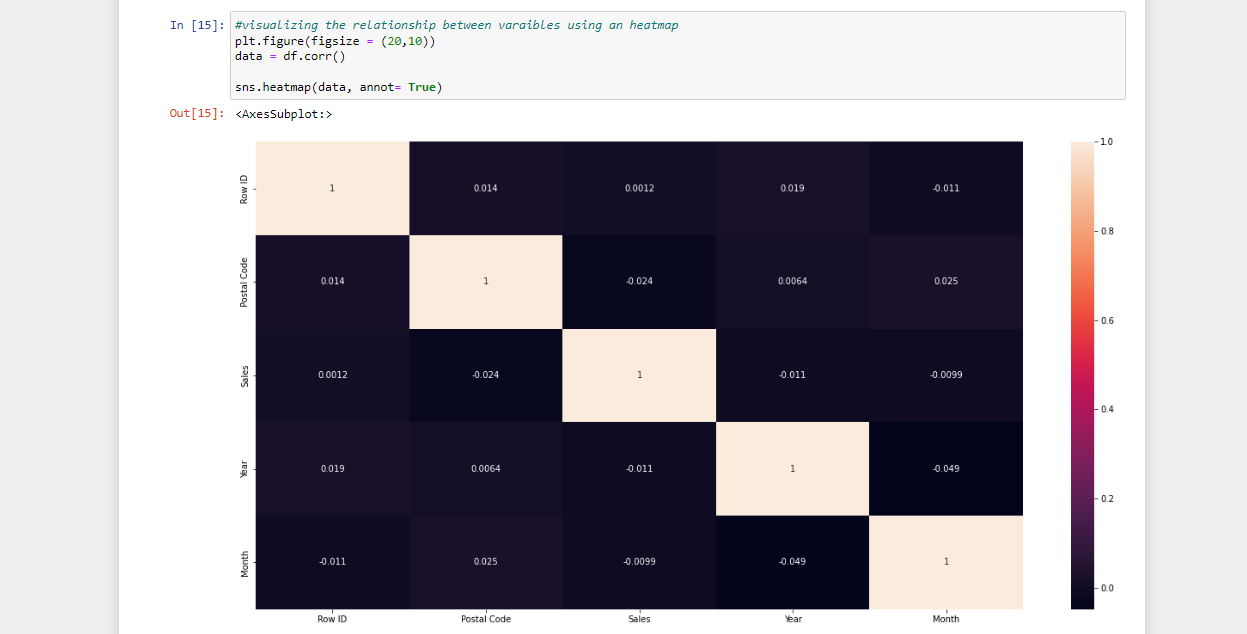Click the cell showing 0.025 correlation
Screen dimensions: 1247x634
(946, 281)
